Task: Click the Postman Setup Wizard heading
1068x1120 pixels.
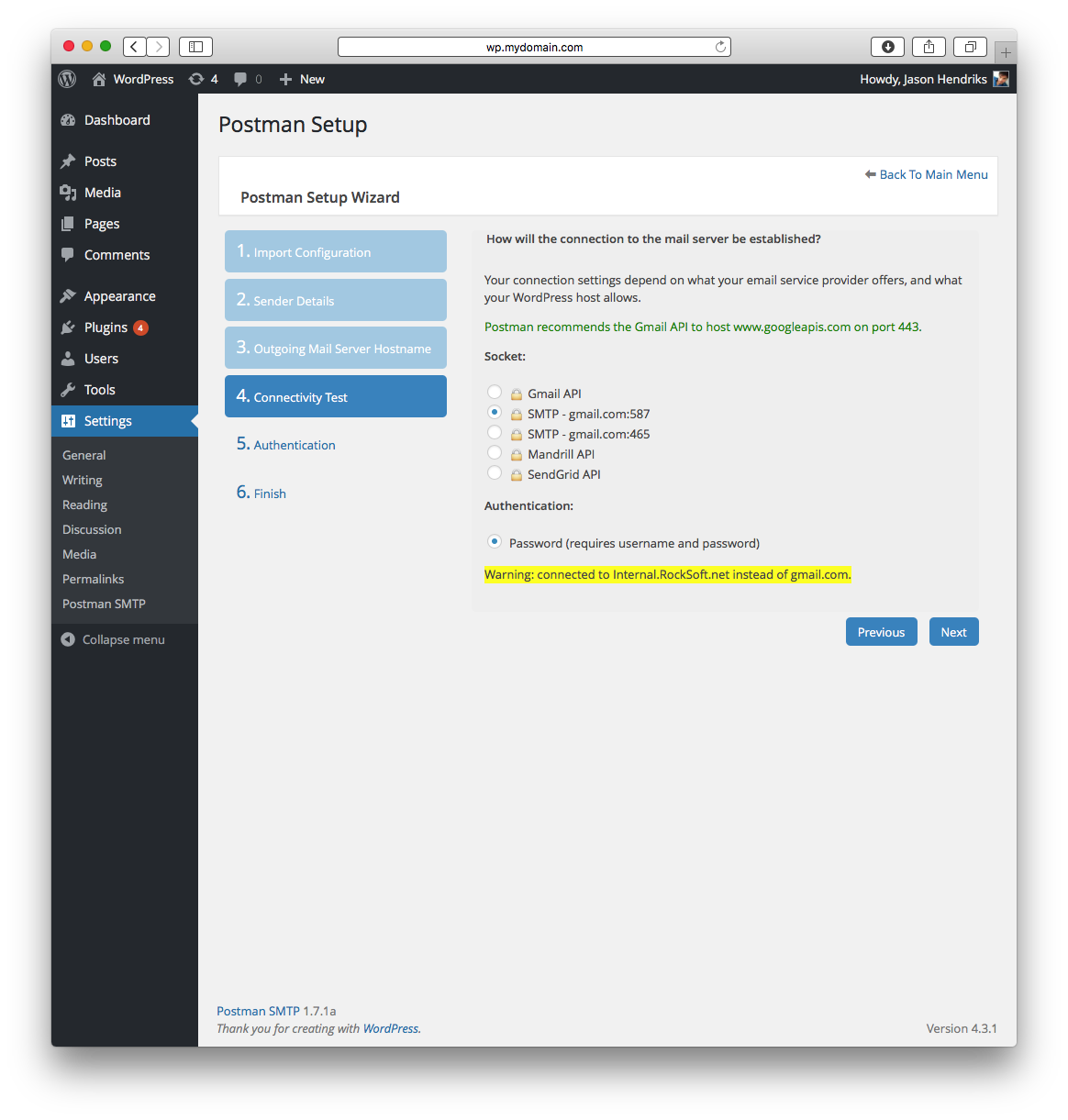Action: [320, 197]
